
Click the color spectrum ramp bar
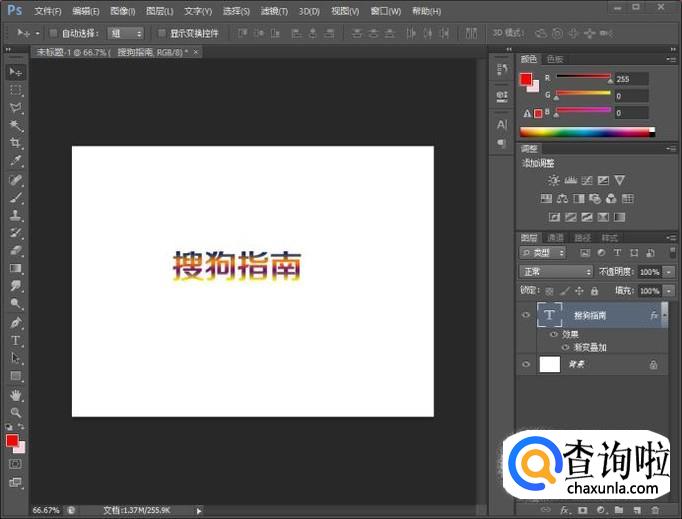click(586, 132)
